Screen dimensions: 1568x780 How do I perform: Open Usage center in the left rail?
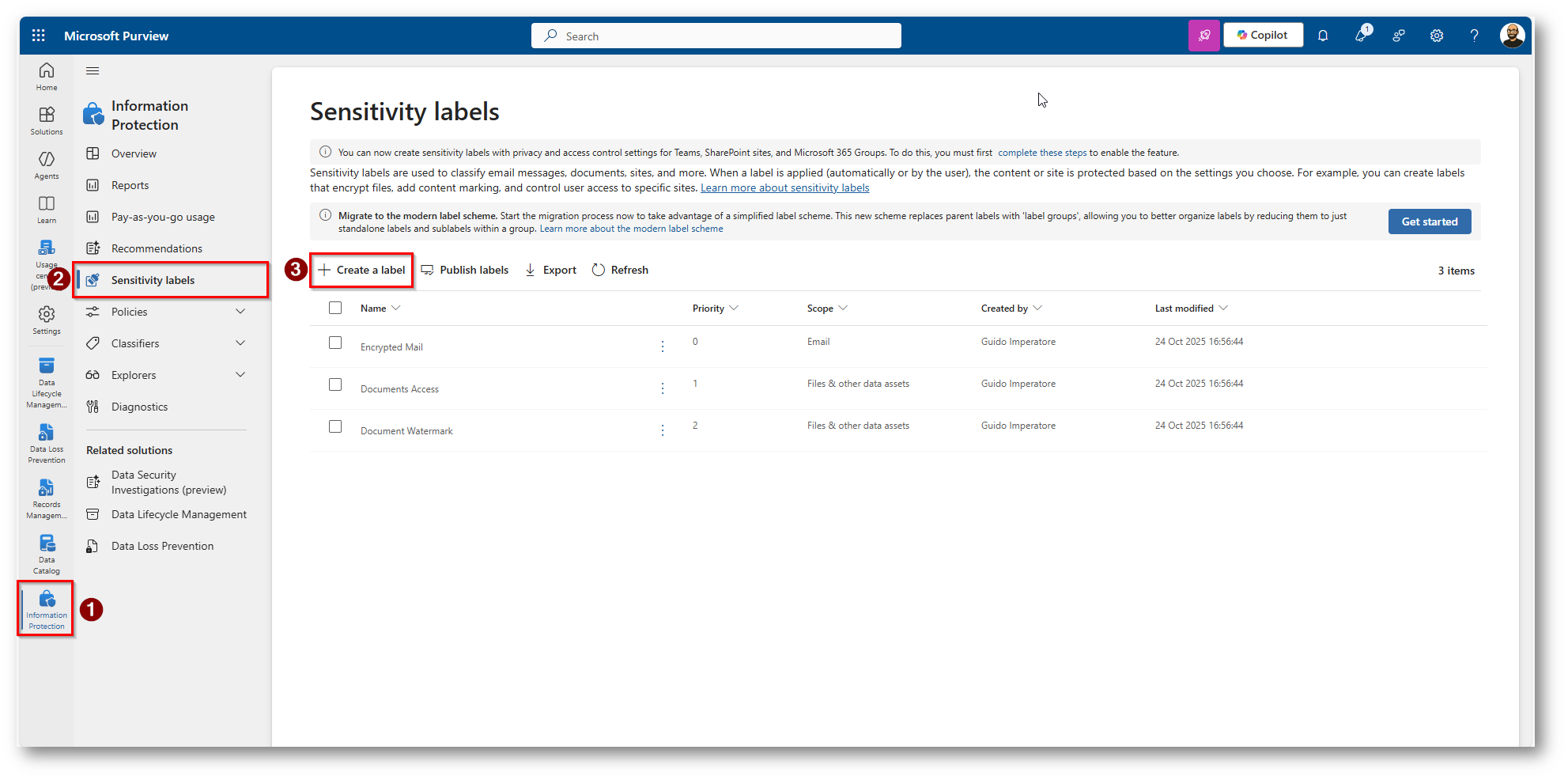pos(47,265)
